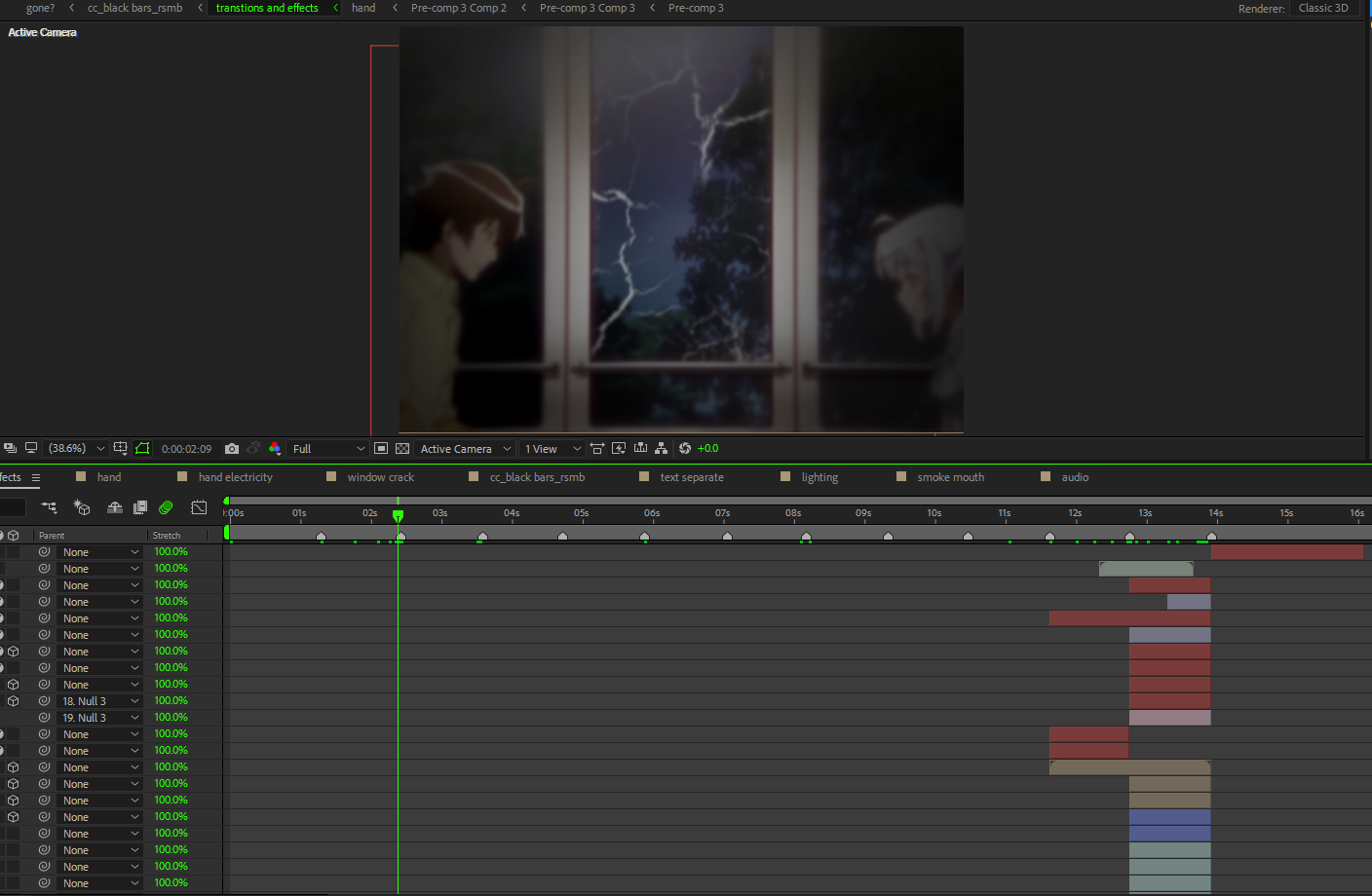Open the Graph Editor icon

[x=199, y=507]
